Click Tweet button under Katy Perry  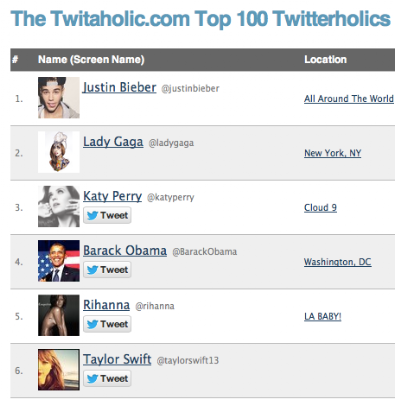107,215
